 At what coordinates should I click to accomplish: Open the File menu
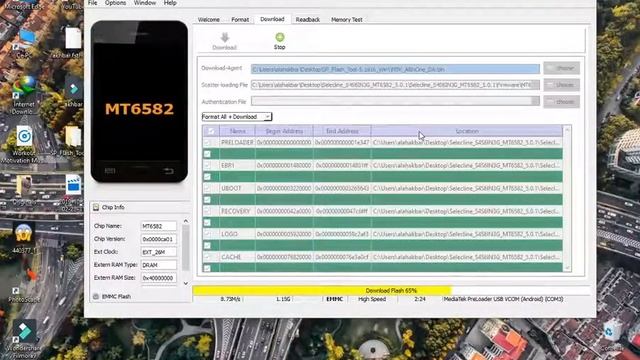click(x=93, y=3)
